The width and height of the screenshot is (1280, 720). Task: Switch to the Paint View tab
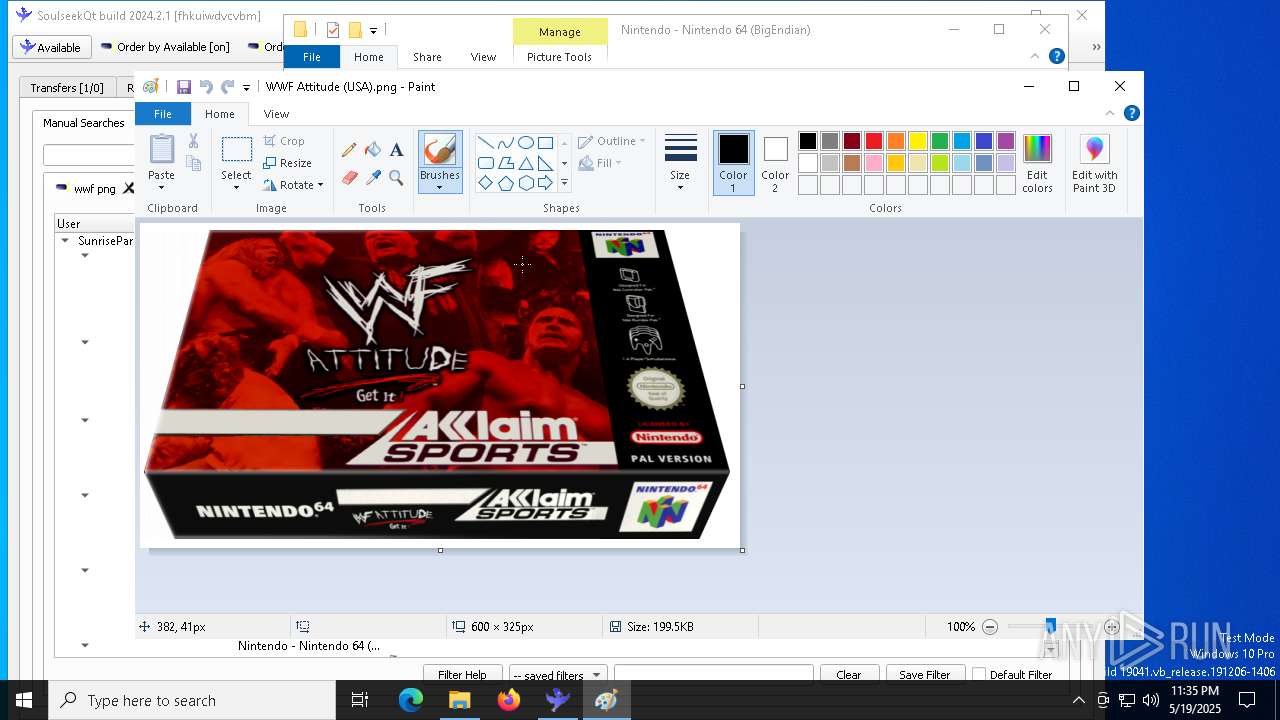276,114
